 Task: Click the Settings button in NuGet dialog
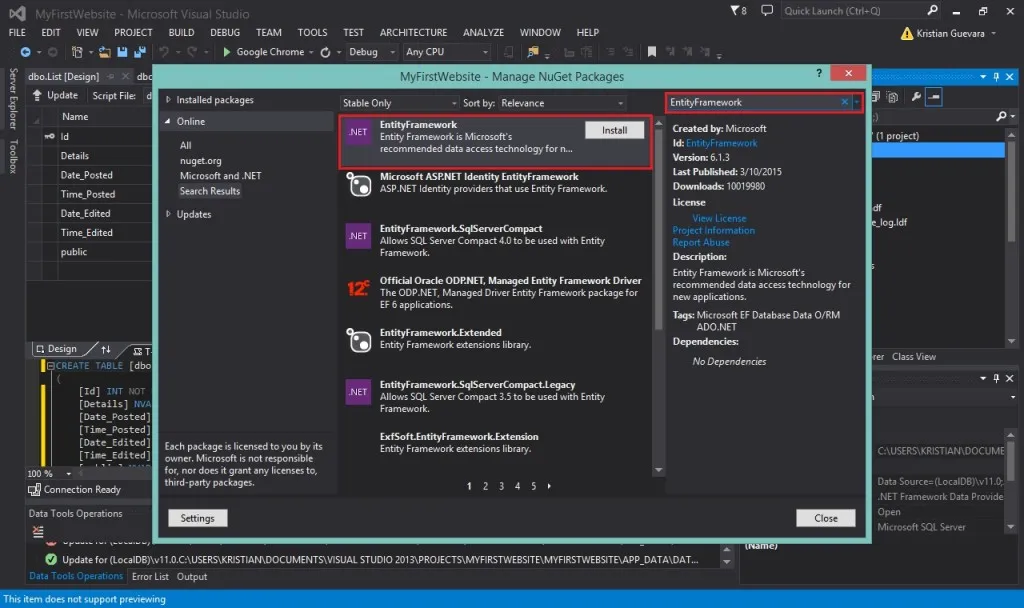click(197, 518)
